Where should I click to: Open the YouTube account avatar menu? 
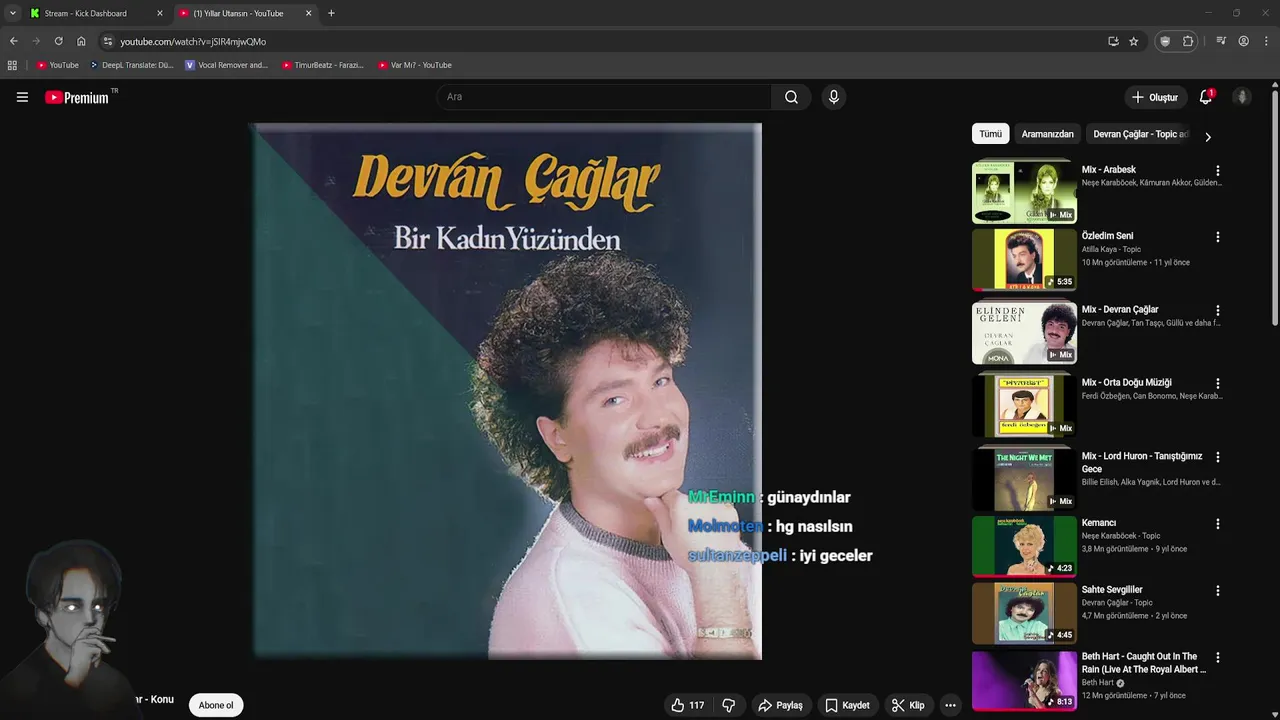tap(1242, 97)
